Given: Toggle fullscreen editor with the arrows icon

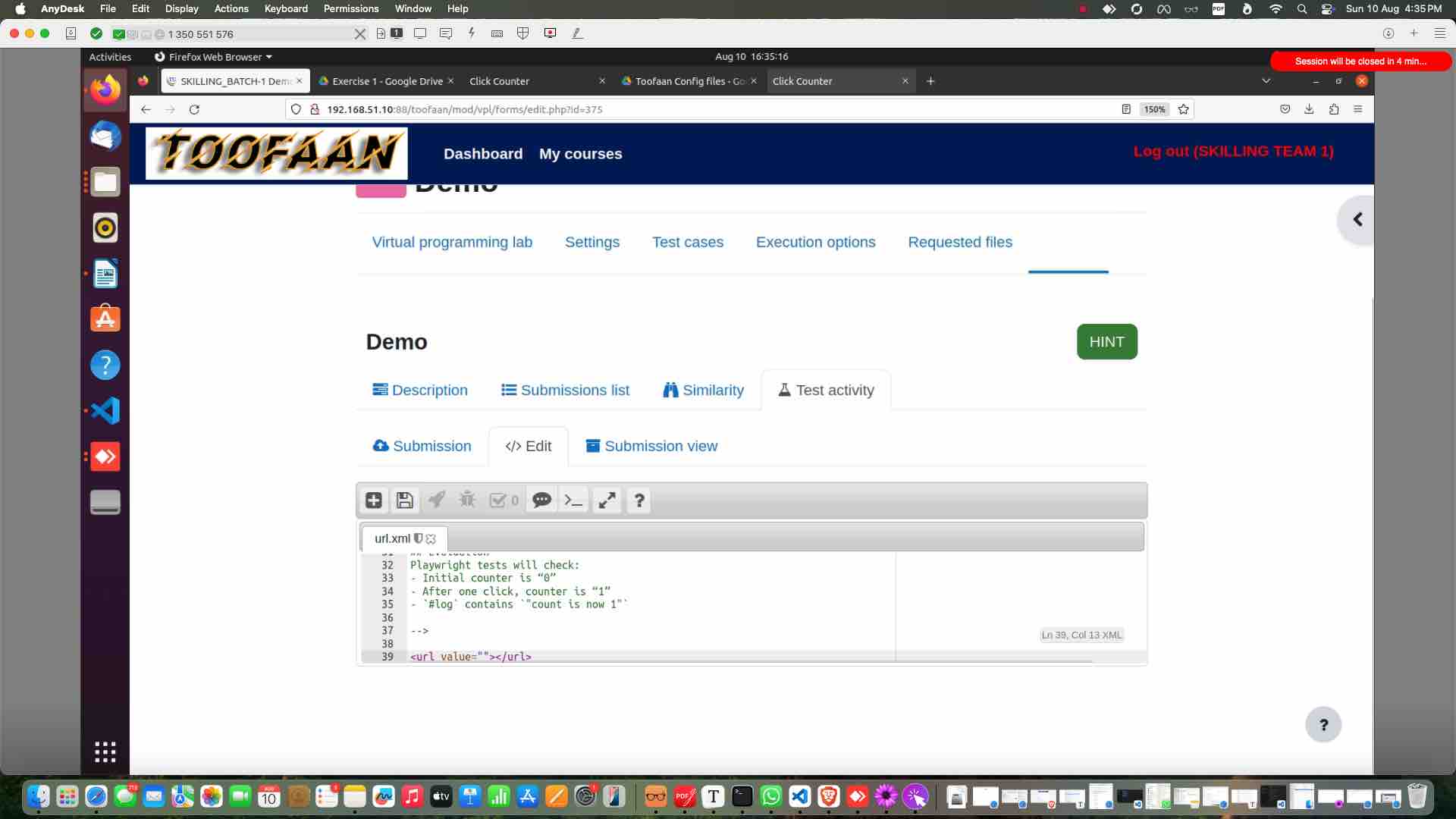Looking at the screenshot, I should tap(607, 500).
